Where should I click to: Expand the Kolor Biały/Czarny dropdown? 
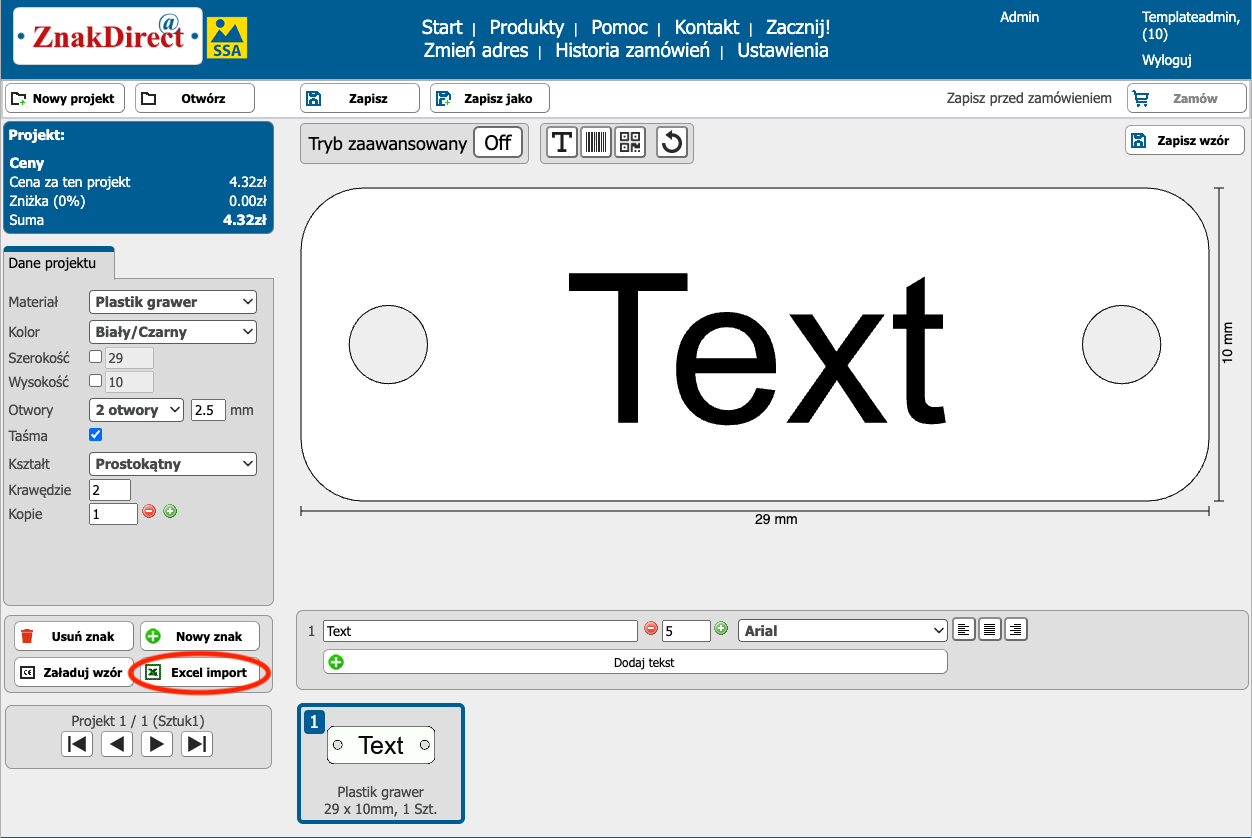(x=173, y=332)
